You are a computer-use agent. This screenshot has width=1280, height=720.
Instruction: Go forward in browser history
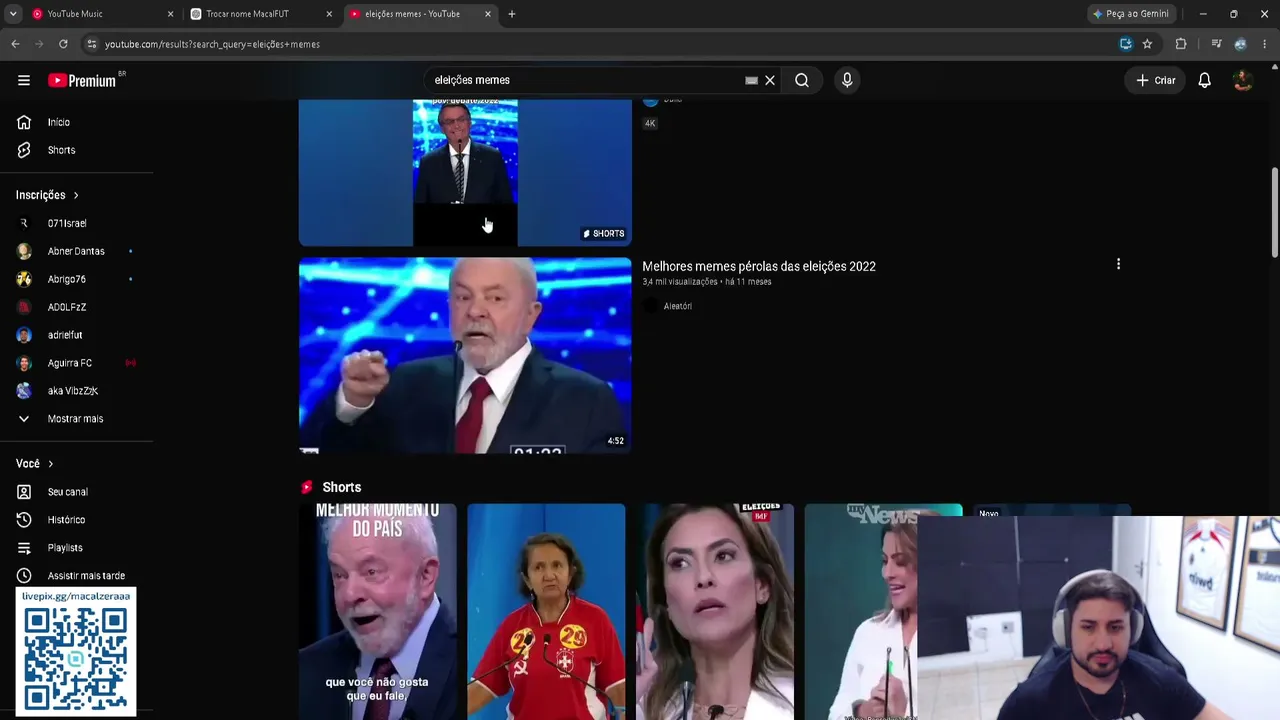tap(39, 44)
